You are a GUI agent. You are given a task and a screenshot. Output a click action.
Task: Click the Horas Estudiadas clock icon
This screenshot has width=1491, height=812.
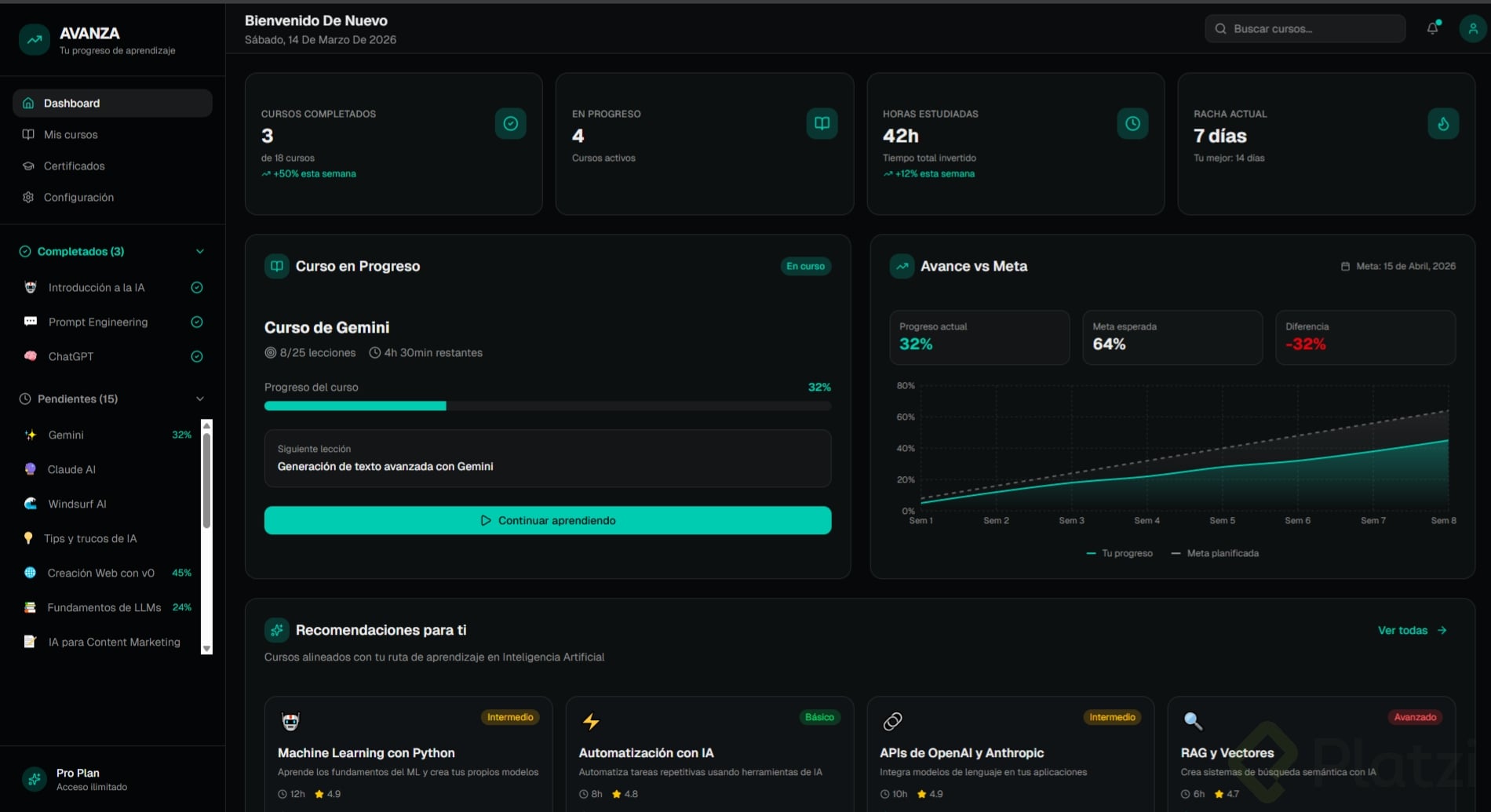(1132, 123)
